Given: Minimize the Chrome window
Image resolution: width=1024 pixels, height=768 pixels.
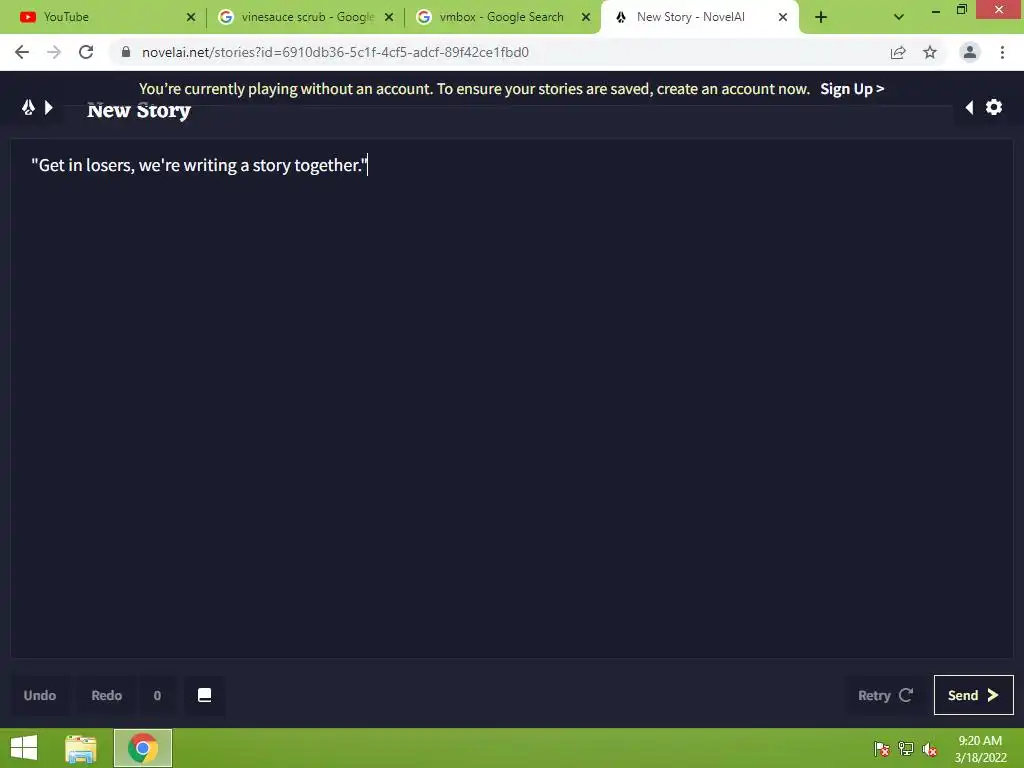Looking at the screenshot, I should 936,10.
